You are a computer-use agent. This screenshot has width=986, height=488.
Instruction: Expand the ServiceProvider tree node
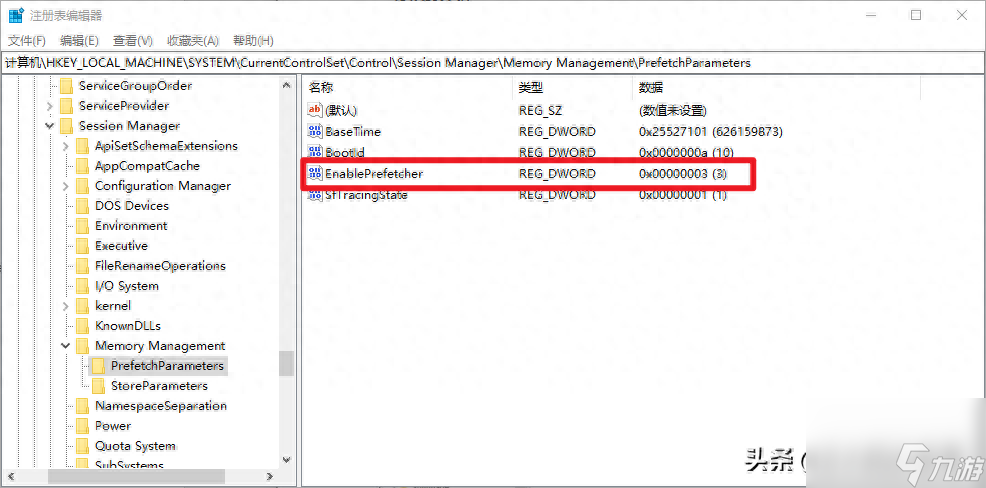pos(50,106)
